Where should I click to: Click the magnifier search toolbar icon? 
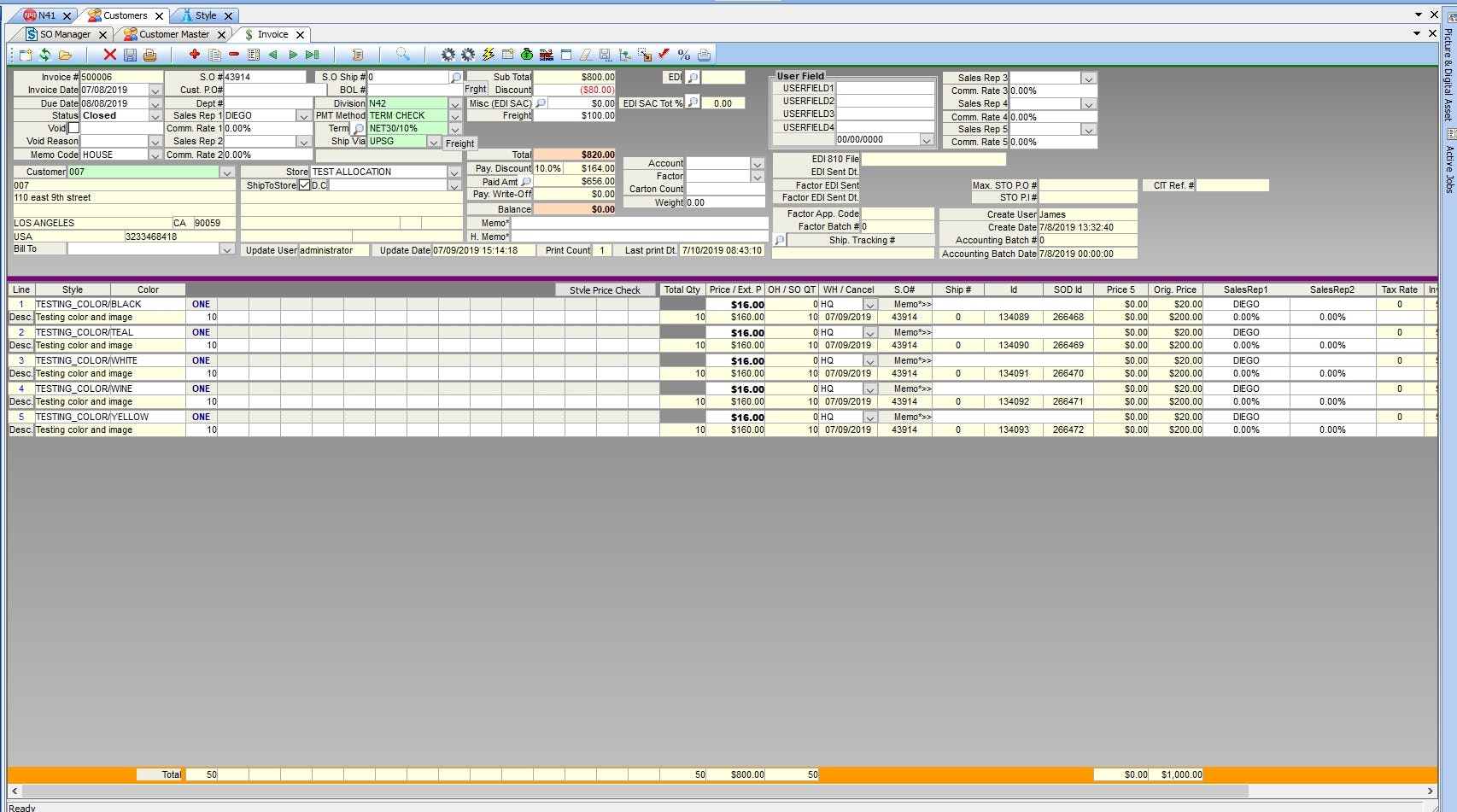point(403,55)
